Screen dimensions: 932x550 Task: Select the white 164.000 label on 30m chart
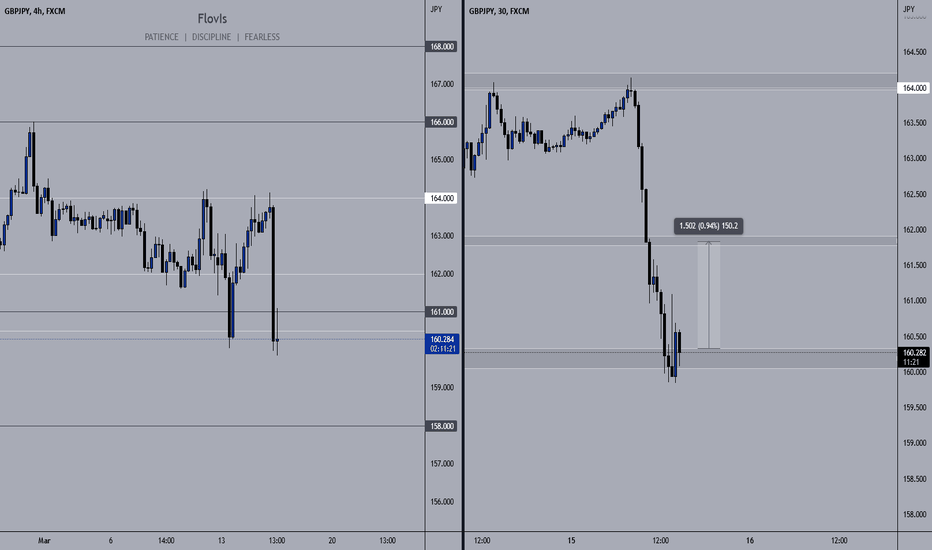pyautogui.click(x=914, y=88)
